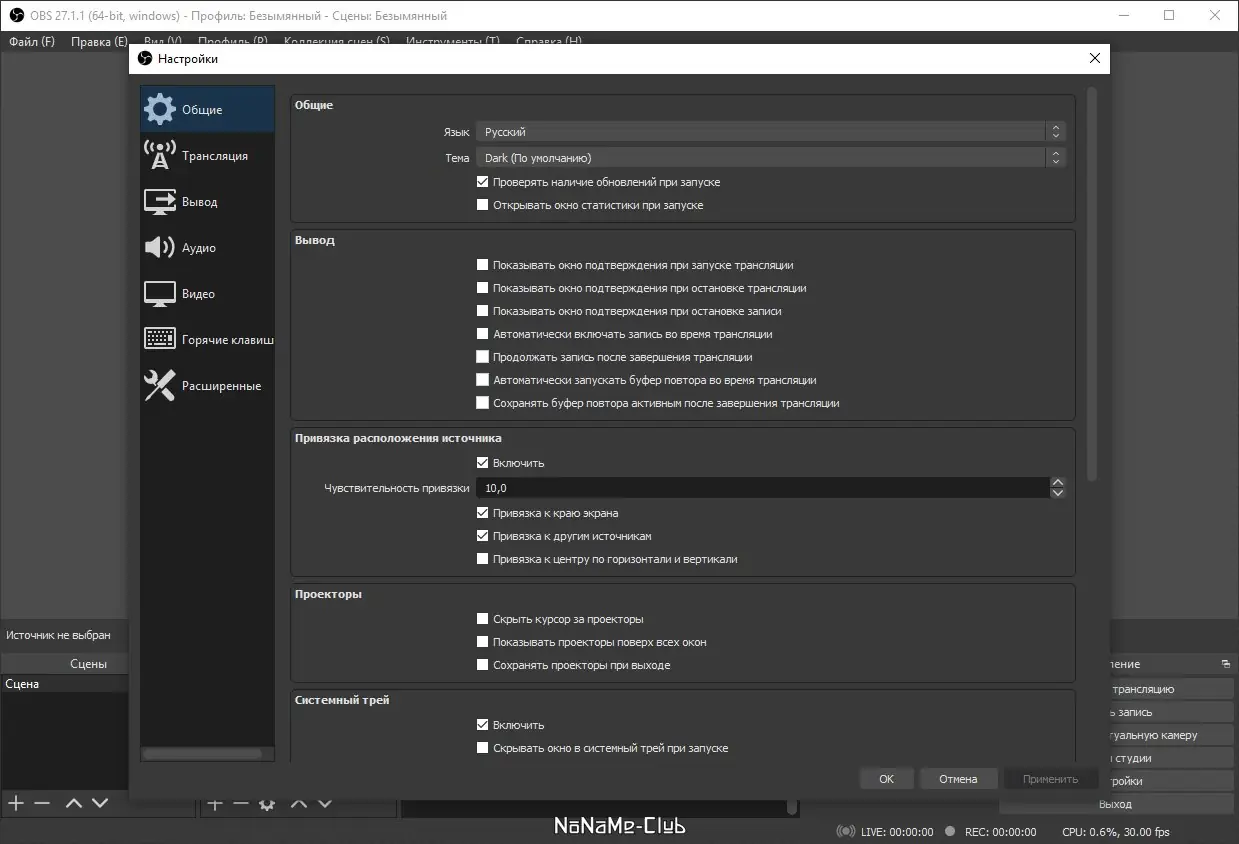Add a new scene with plus icon
Viewport: 1239px width, 844px height.
point(16,803)
